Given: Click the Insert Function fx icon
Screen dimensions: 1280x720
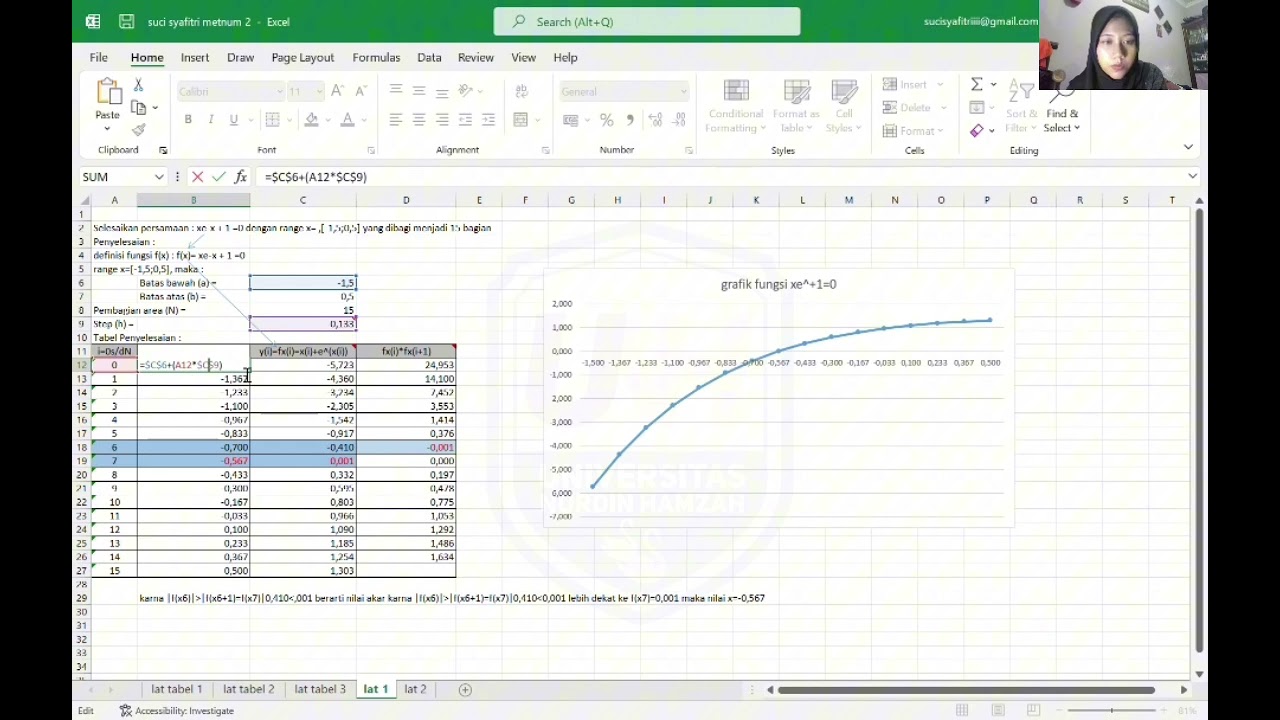Looking at the screenshot, I should click(241, 177).
